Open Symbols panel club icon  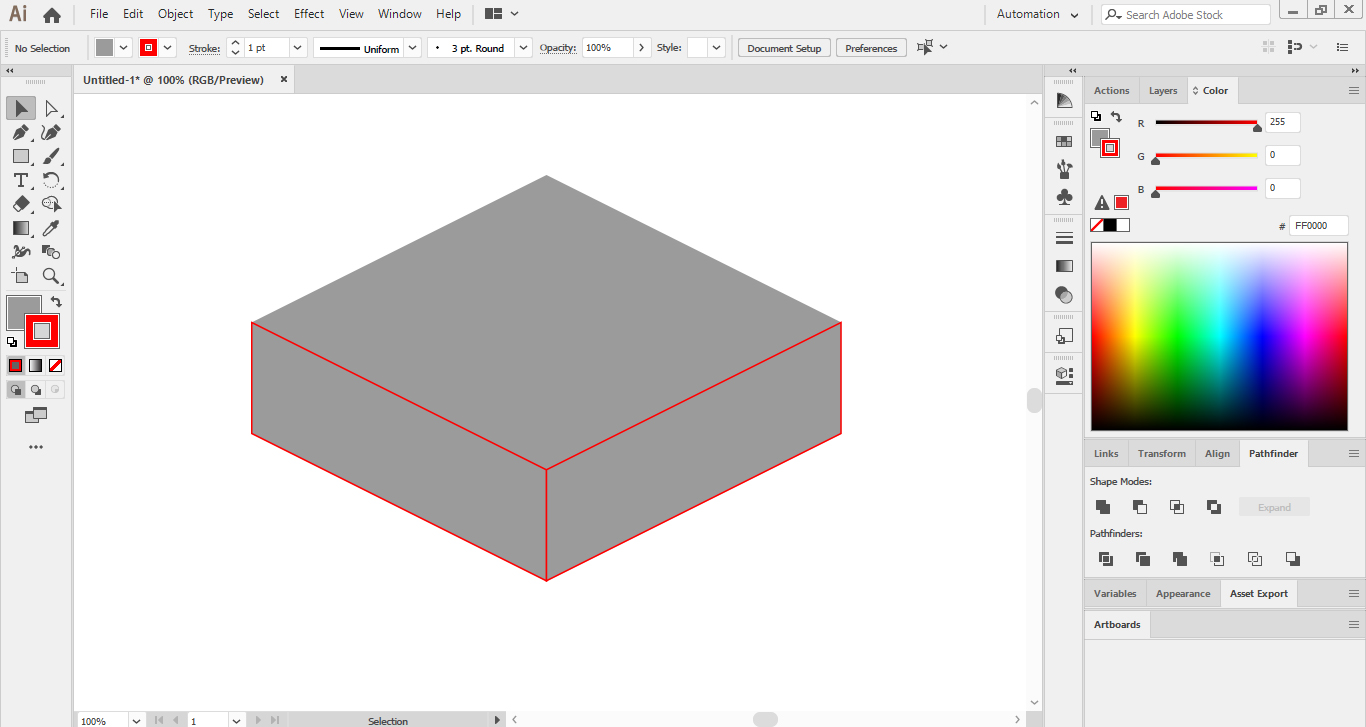[1064, 197]
